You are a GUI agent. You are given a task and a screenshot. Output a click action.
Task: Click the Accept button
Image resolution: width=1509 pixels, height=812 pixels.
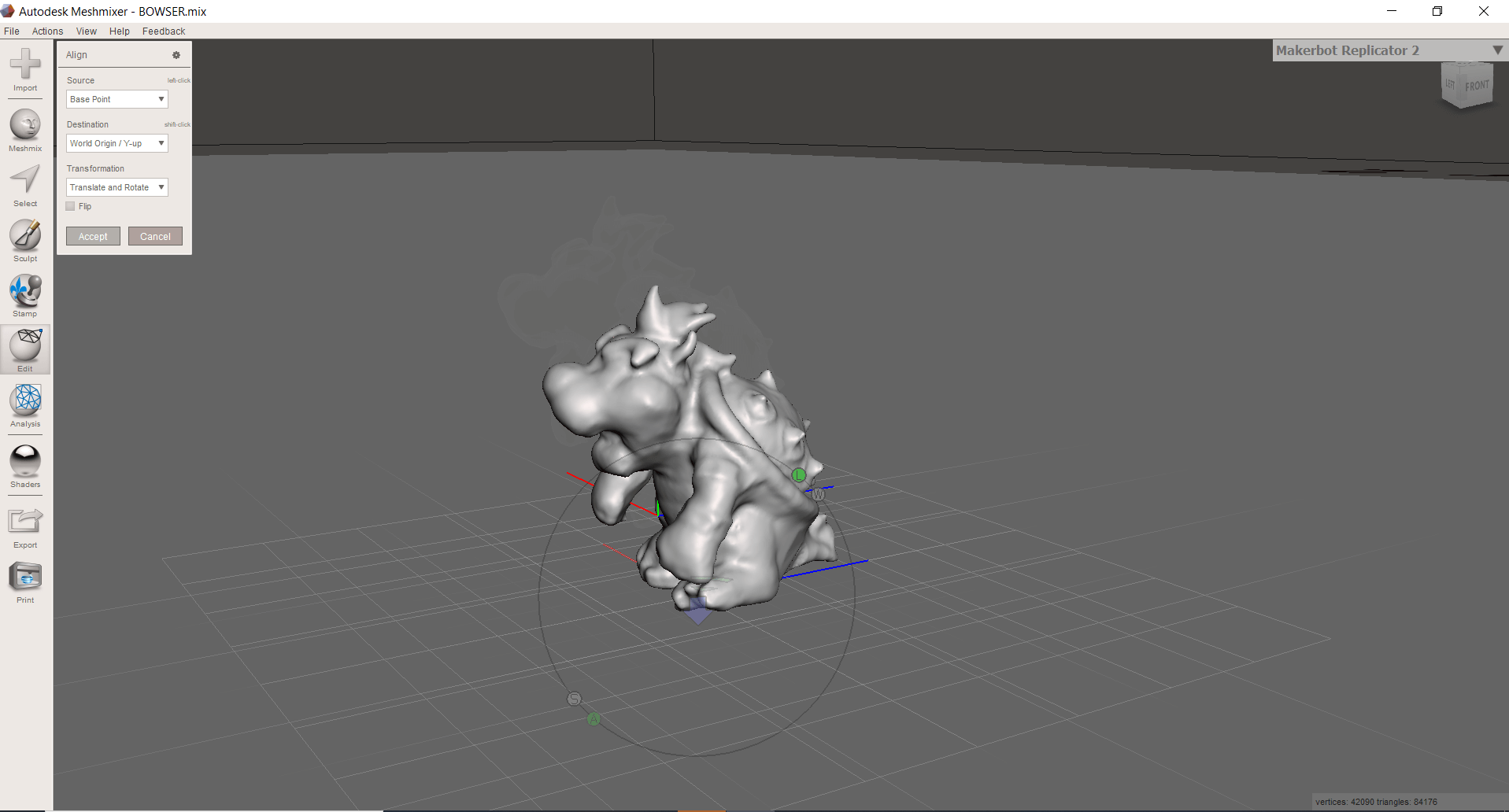click(93, 236)
